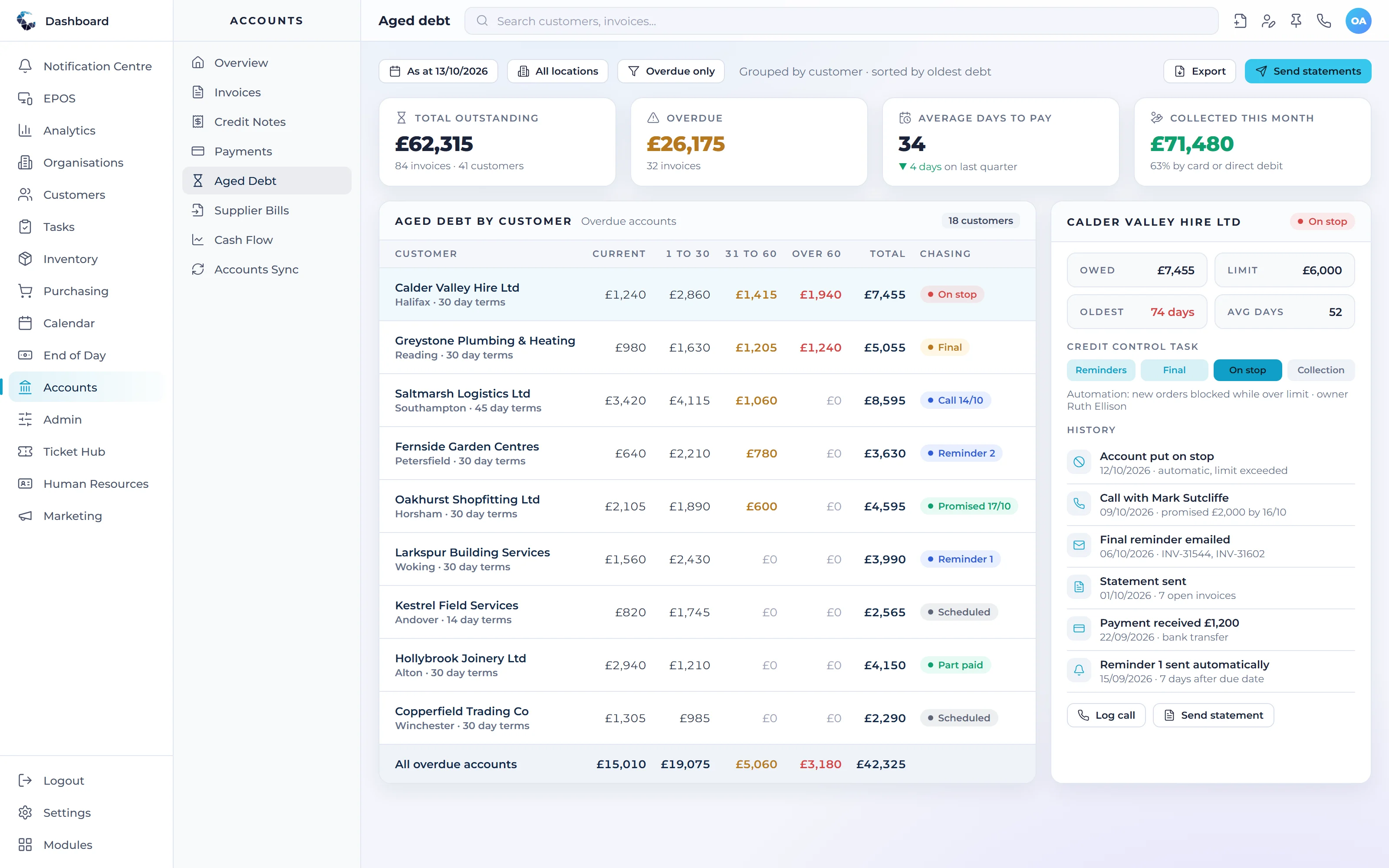Select On stop credit control stage
This screenshot has width=1389, height=868.
(x=1247, y=370)
